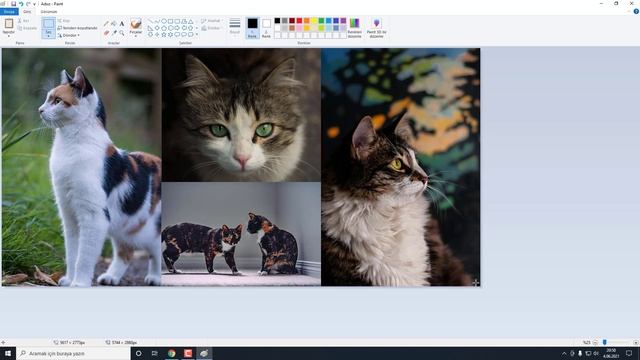Click the Kırp crop button
This screenshot has width=640, height=360.
(64, 20)
